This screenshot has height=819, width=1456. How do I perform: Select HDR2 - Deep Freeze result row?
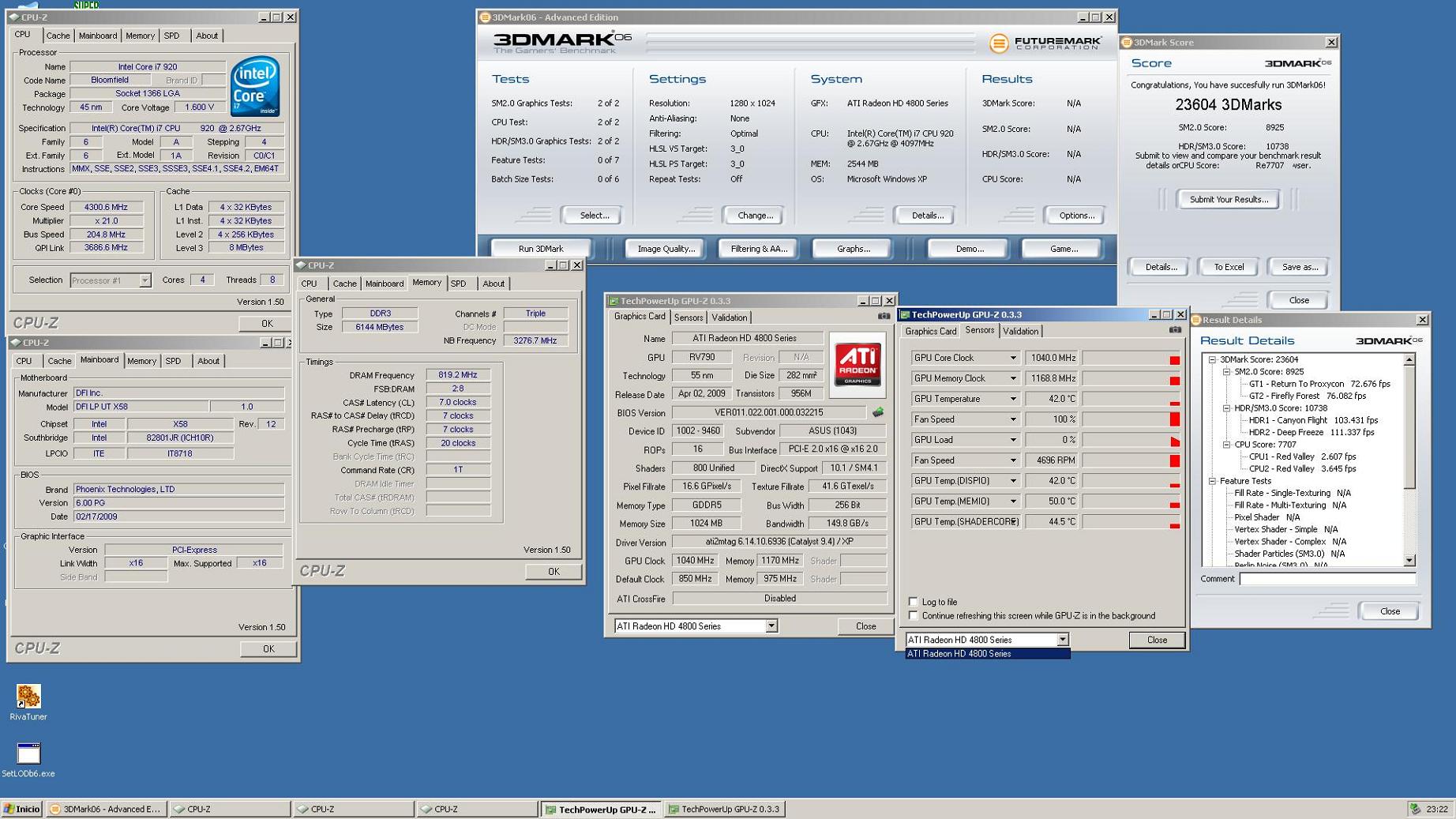tap(1312, 433)
